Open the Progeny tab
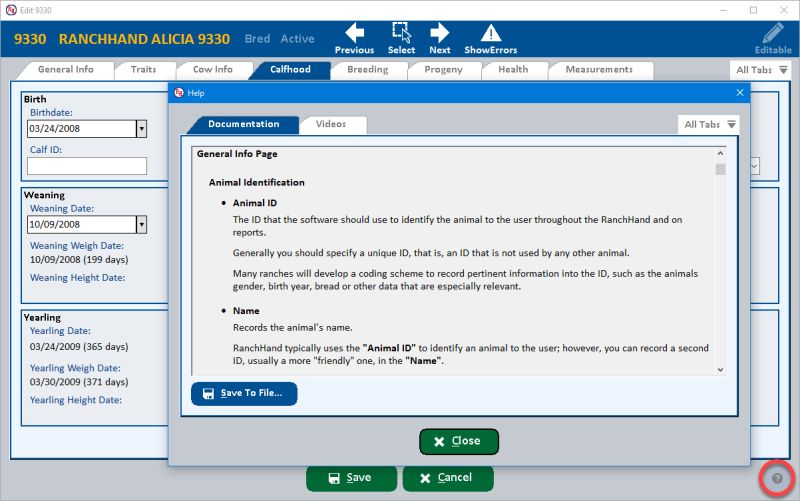The height and width of the screenshot is (501, 800). pos(443,70)
